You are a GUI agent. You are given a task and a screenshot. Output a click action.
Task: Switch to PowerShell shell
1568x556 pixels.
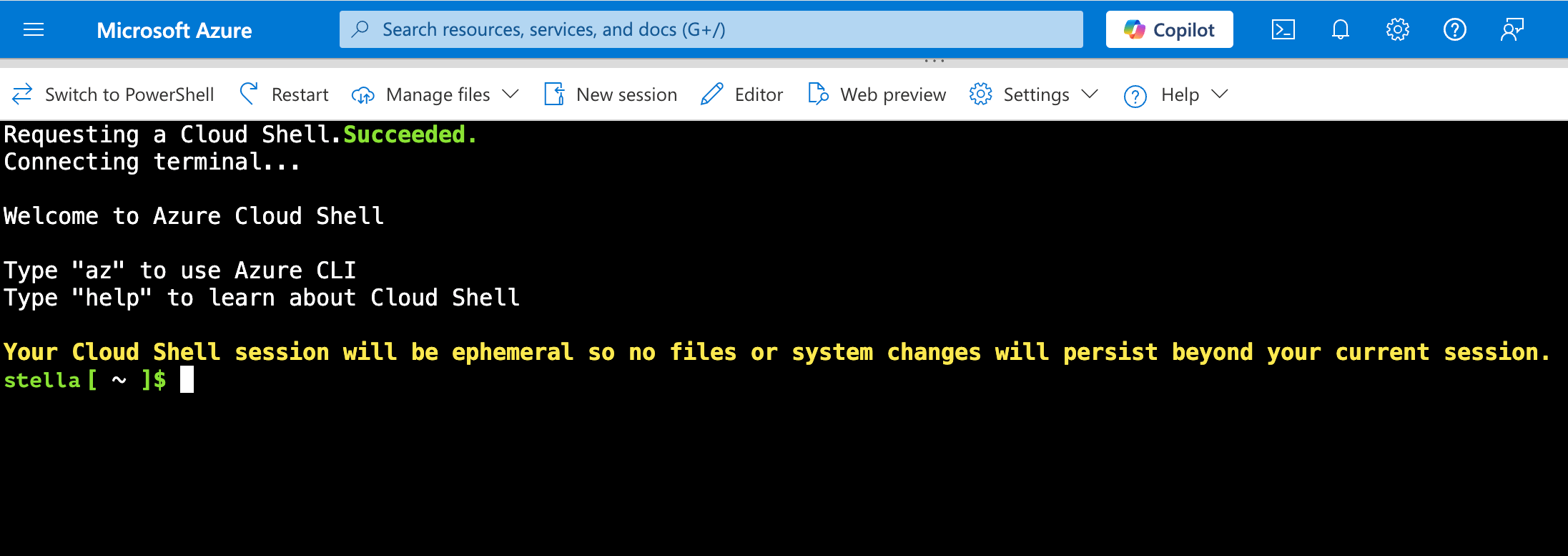113,94
